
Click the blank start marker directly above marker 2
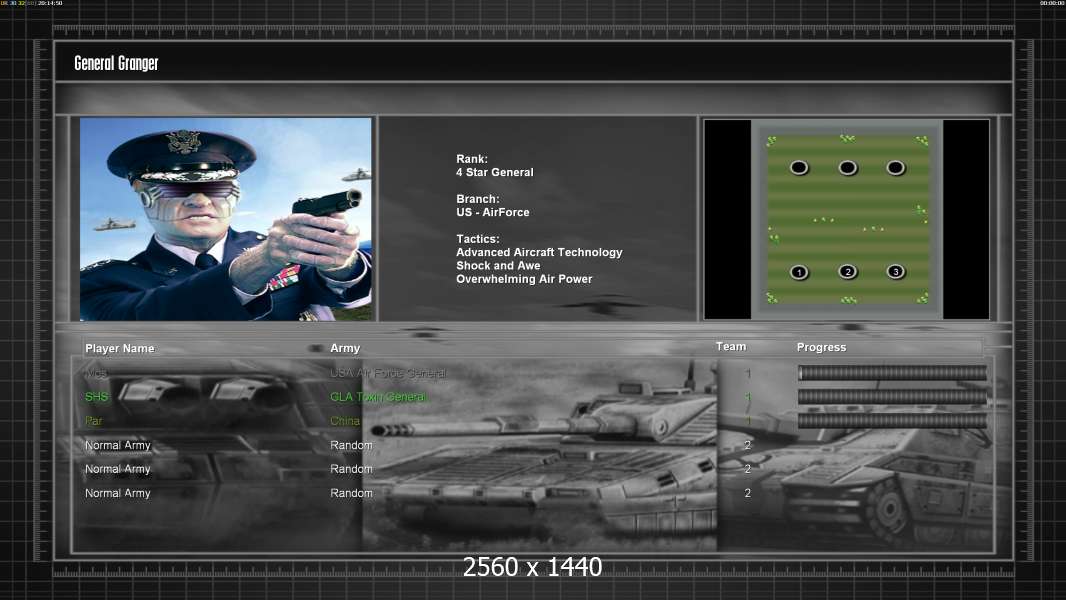pos(848,167)
